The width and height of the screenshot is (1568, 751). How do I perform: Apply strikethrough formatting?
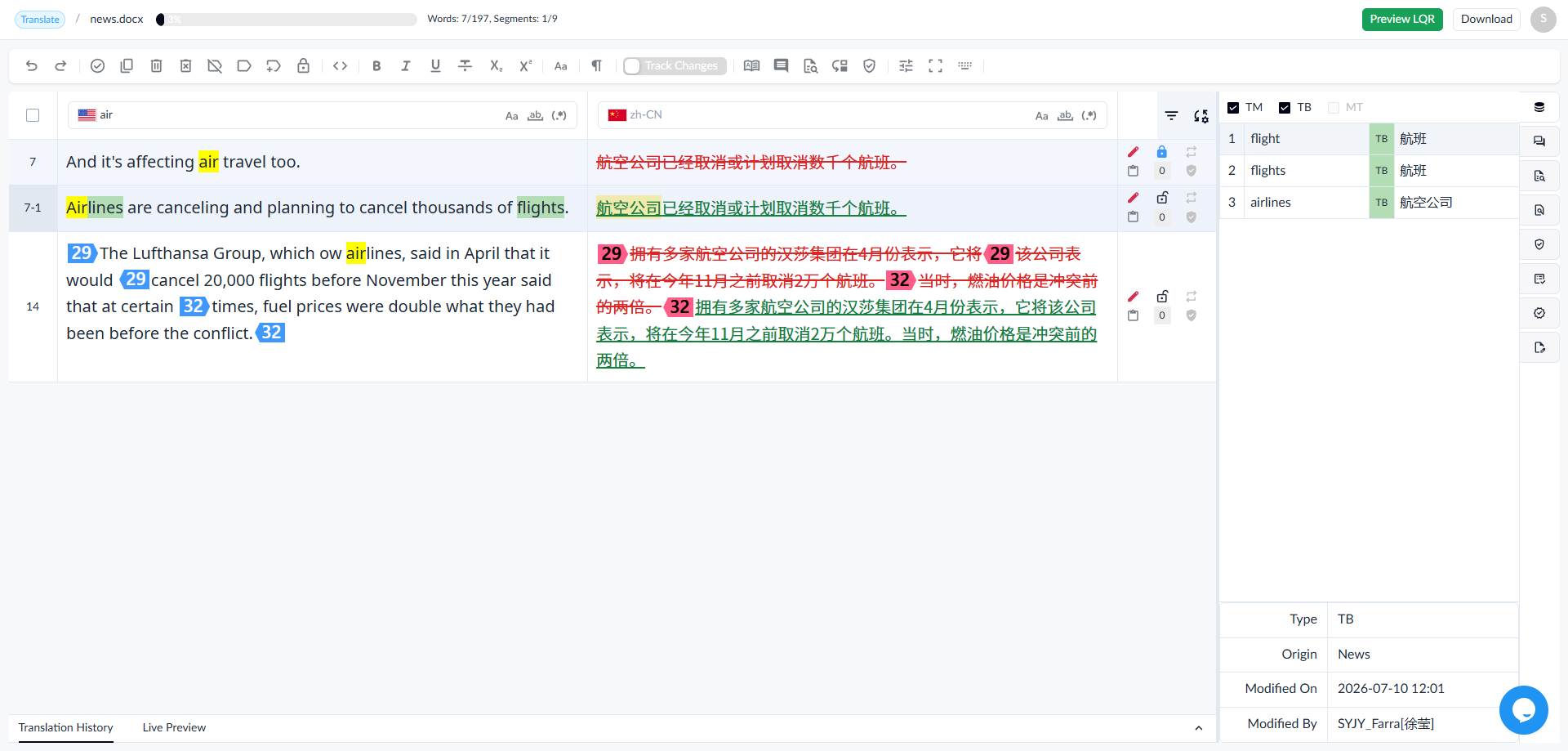pyautogui.click(x=465, y=66)
